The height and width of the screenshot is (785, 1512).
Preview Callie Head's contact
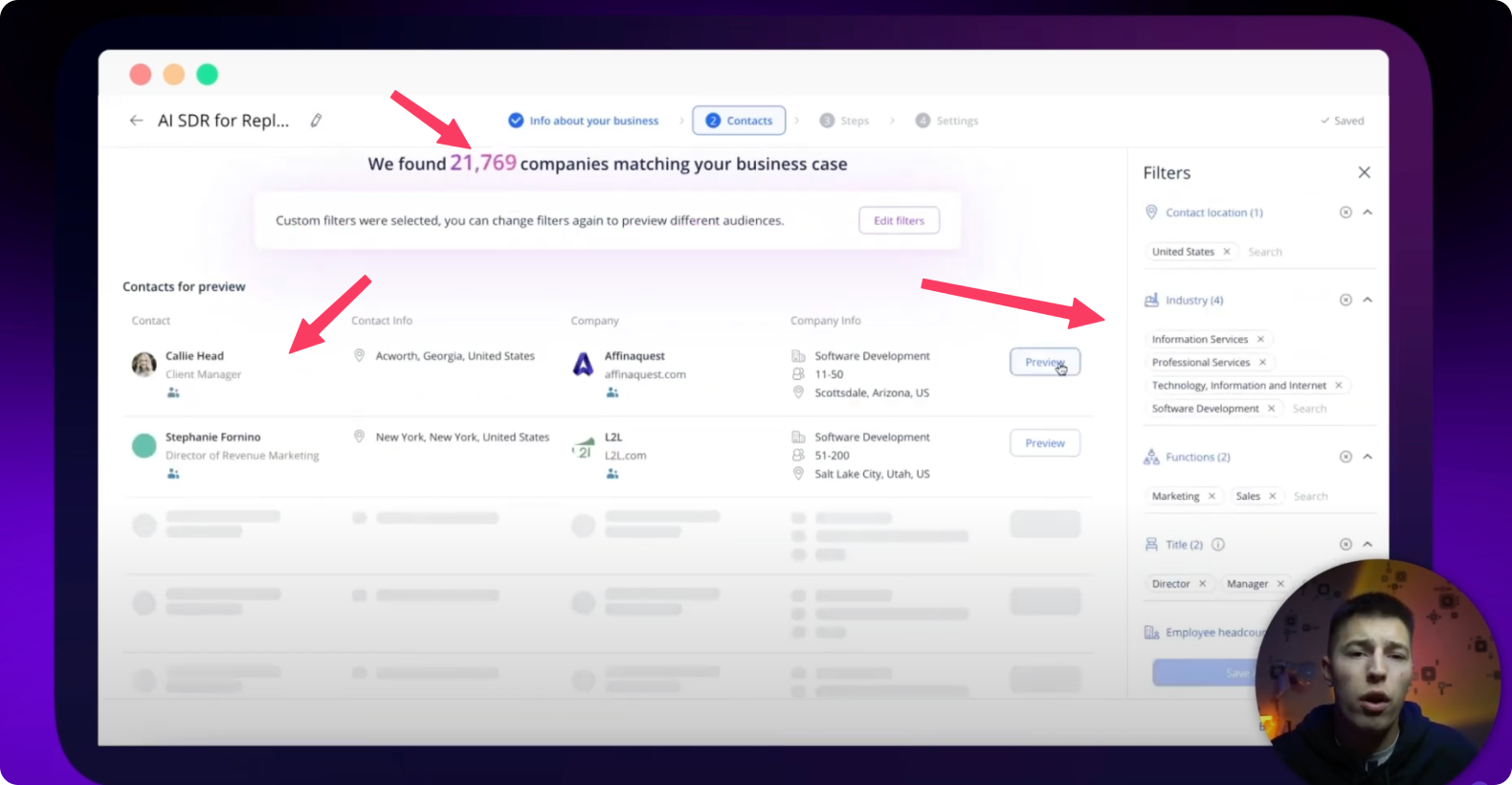point(1045,362)
